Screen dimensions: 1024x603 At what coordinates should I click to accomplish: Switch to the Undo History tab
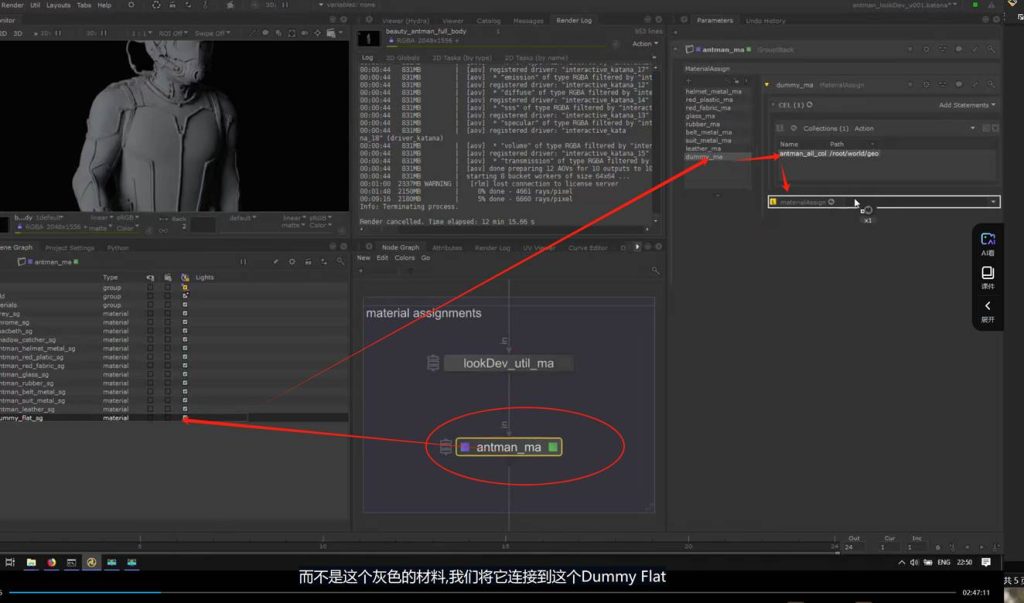click(766, 20)
